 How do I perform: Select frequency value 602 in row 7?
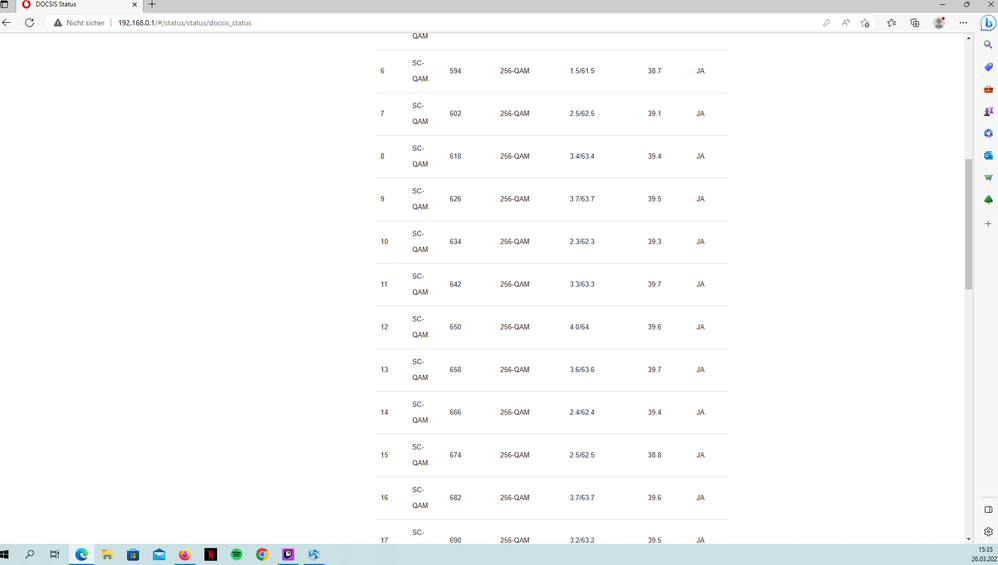click(x=455, y=114)
